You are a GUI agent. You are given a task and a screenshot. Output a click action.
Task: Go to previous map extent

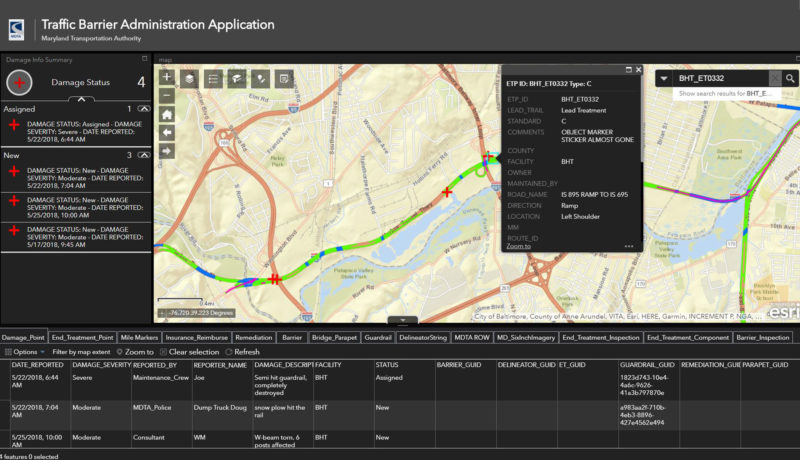click(x=166, y=133)
